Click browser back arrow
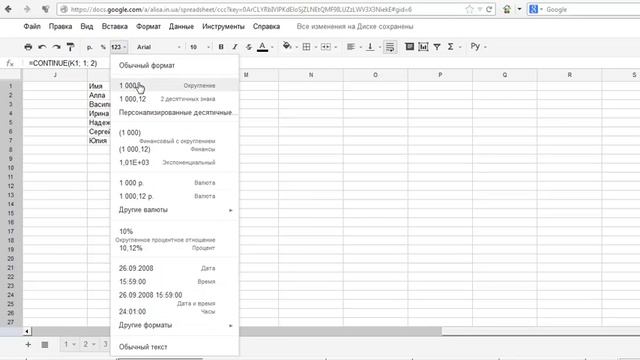Screen dimensions: 640x360 point(8,9)
